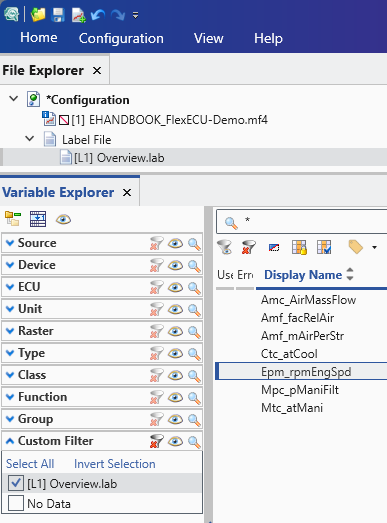
Task: Check the No Data checkbox
Action: 16,503
